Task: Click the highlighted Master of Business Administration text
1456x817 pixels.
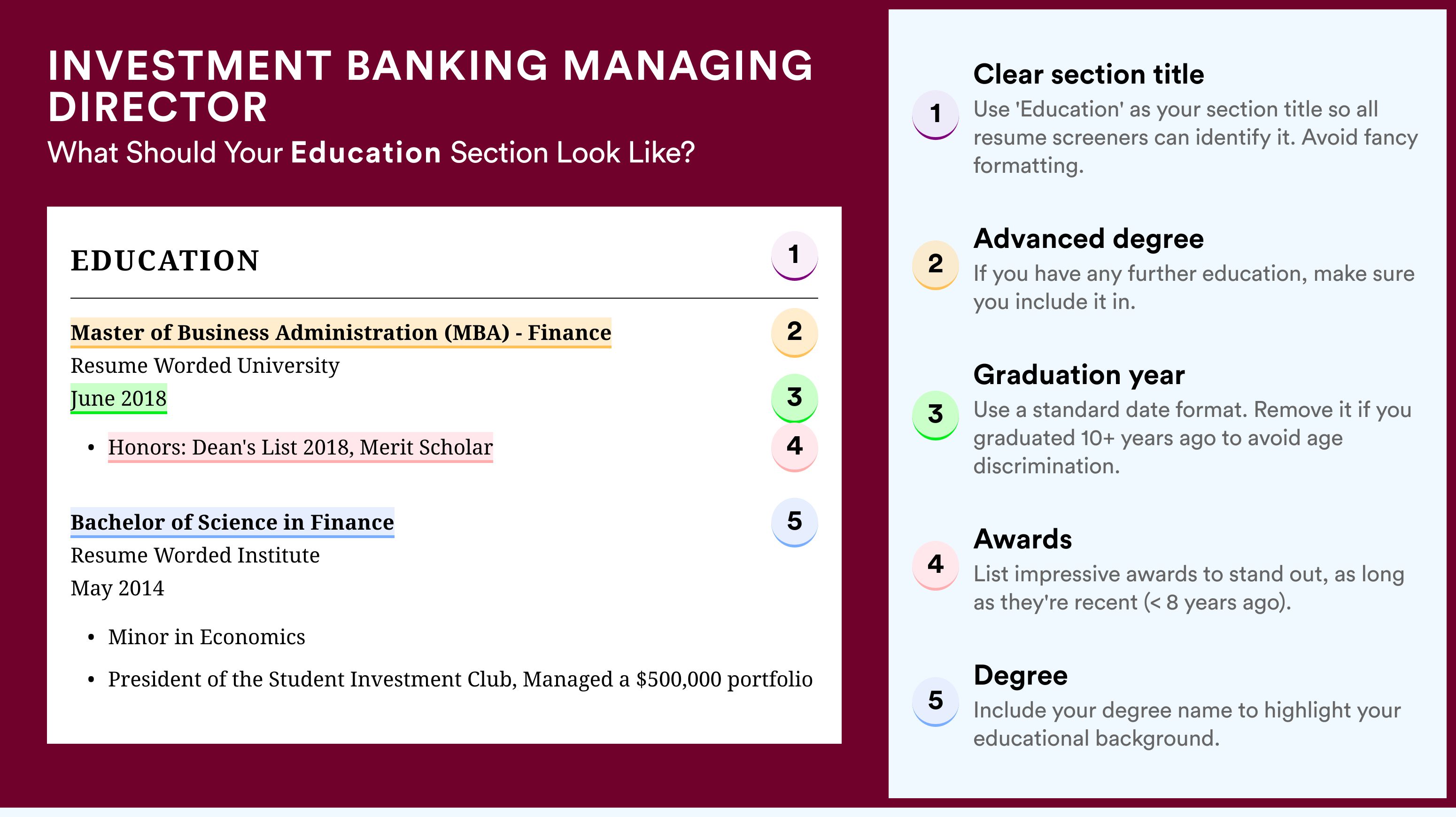Action: [x=341, y=333]
